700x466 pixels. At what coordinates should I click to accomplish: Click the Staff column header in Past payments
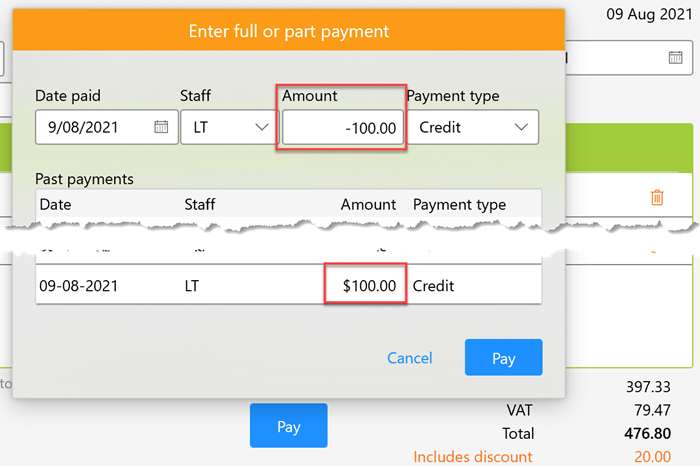coord(200,204)
